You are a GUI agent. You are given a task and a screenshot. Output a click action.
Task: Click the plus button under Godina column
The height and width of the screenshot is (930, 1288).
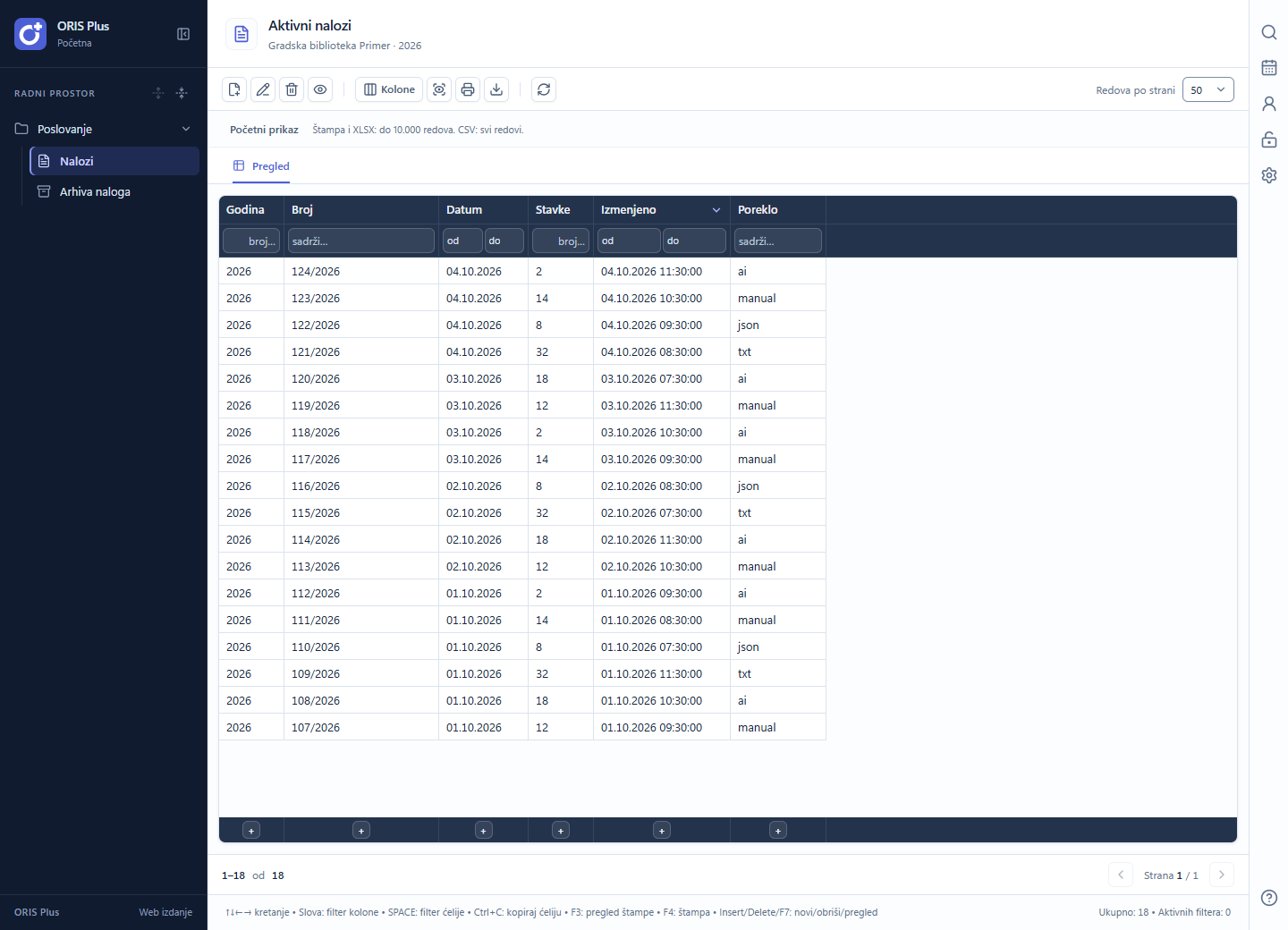[x=251, y=831]
